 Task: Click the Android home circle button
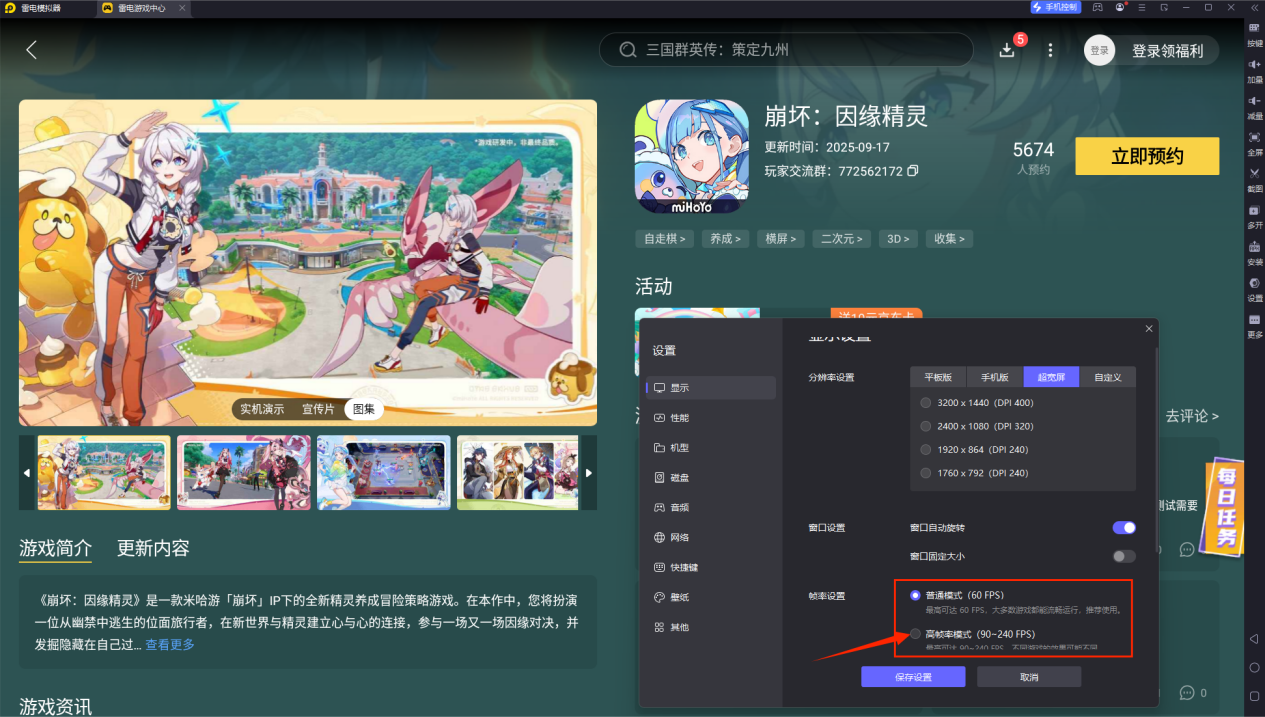click(x=1254, y=666)
